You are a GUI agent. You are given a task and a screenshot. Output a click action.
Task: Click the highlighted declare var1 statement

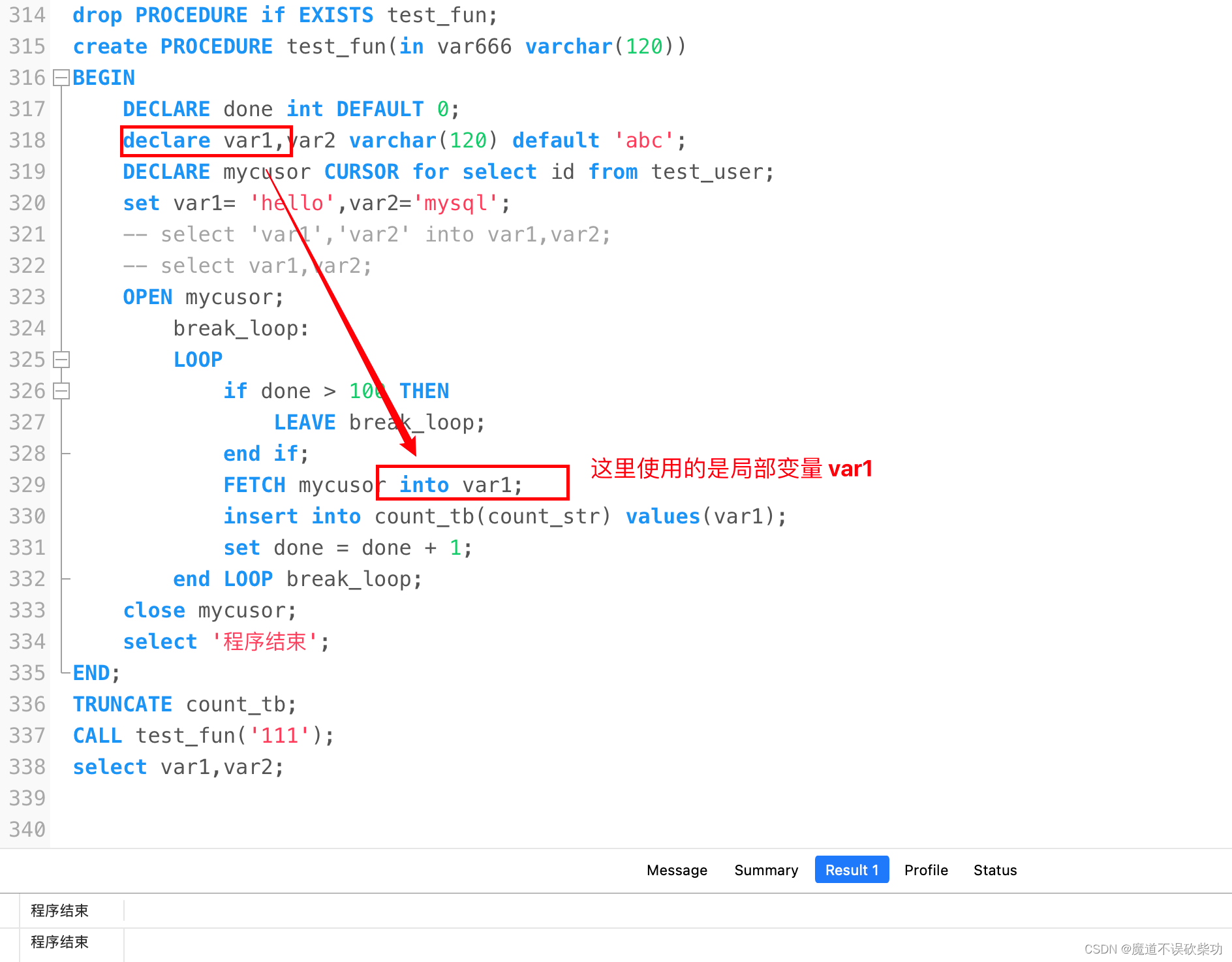(x=206, y=140)
